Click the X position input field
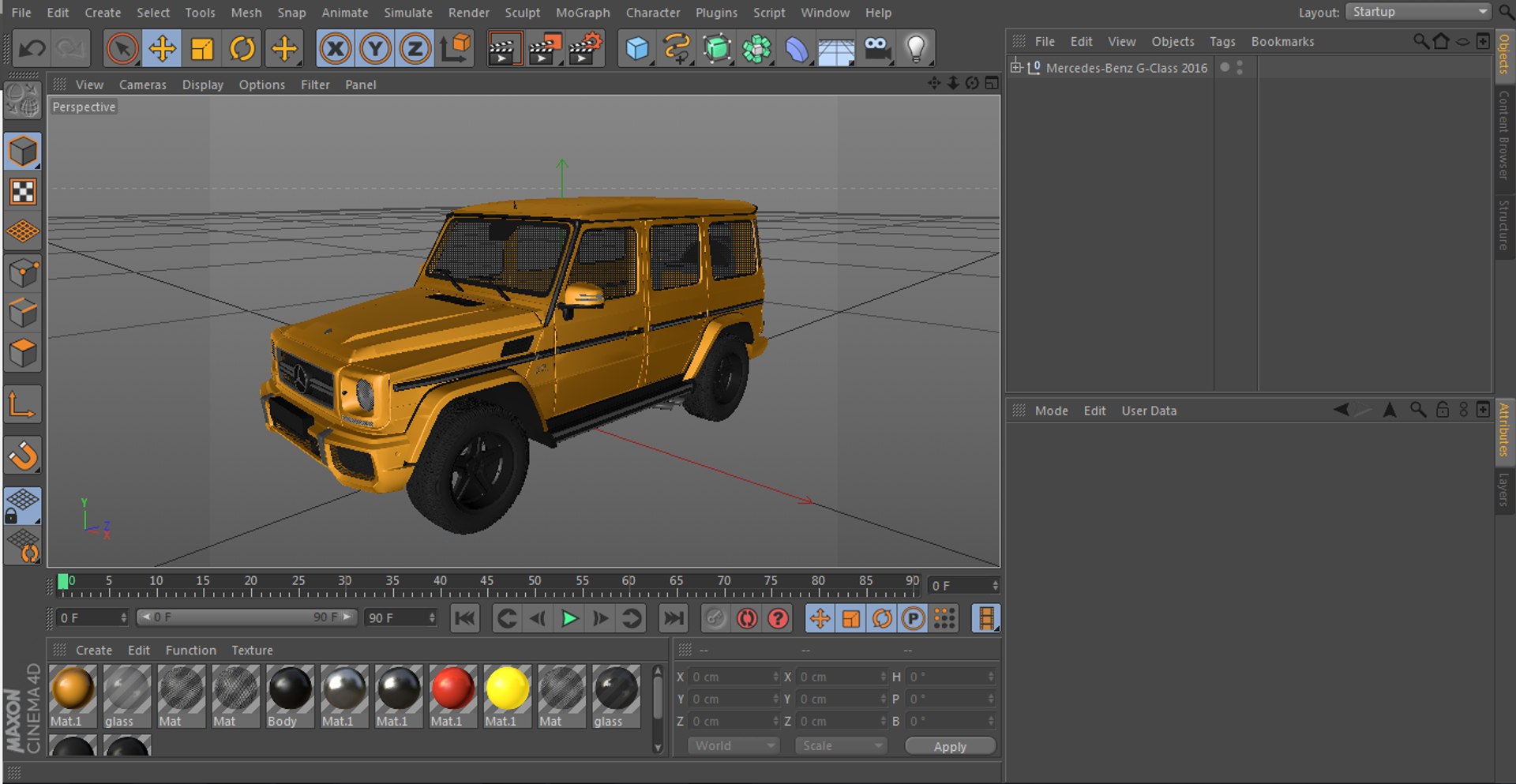 tap(734, 677)
